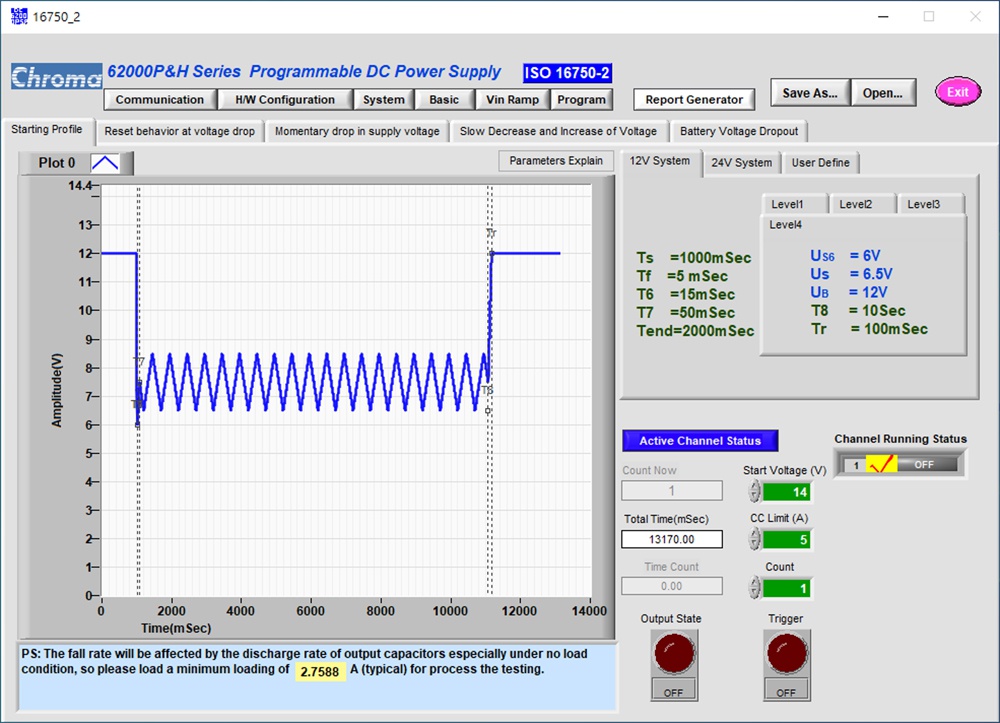Screen dimensions: 1000x723
Task: Increase the Count stepper value
Action: tap(755, 583)
